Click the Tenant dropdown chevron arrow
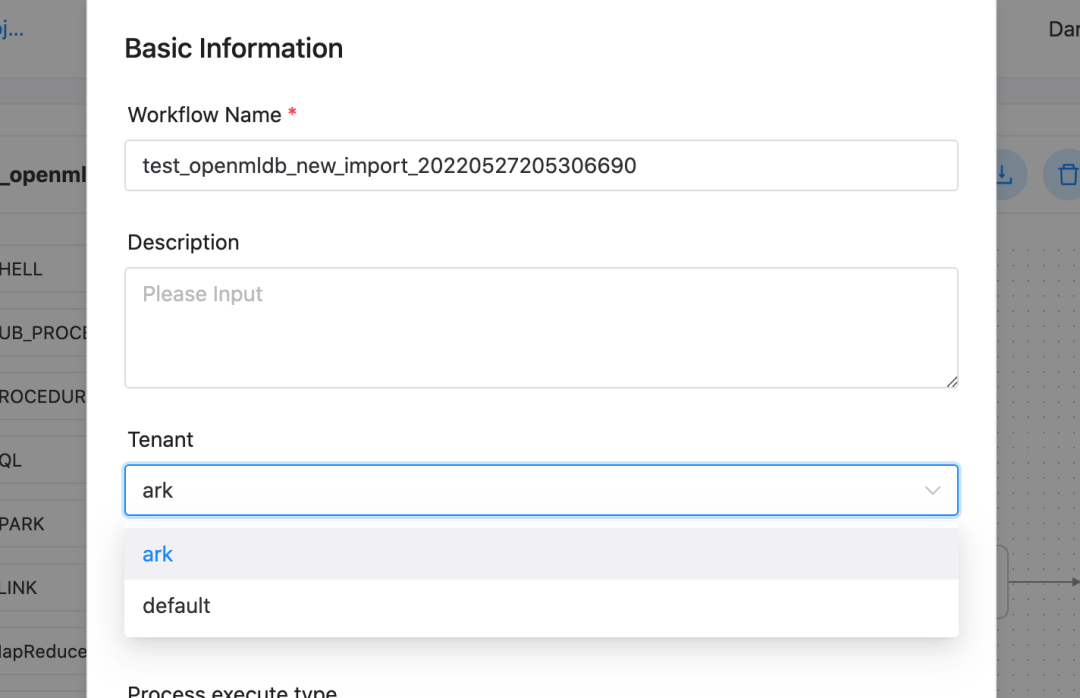 coord(933,491)
